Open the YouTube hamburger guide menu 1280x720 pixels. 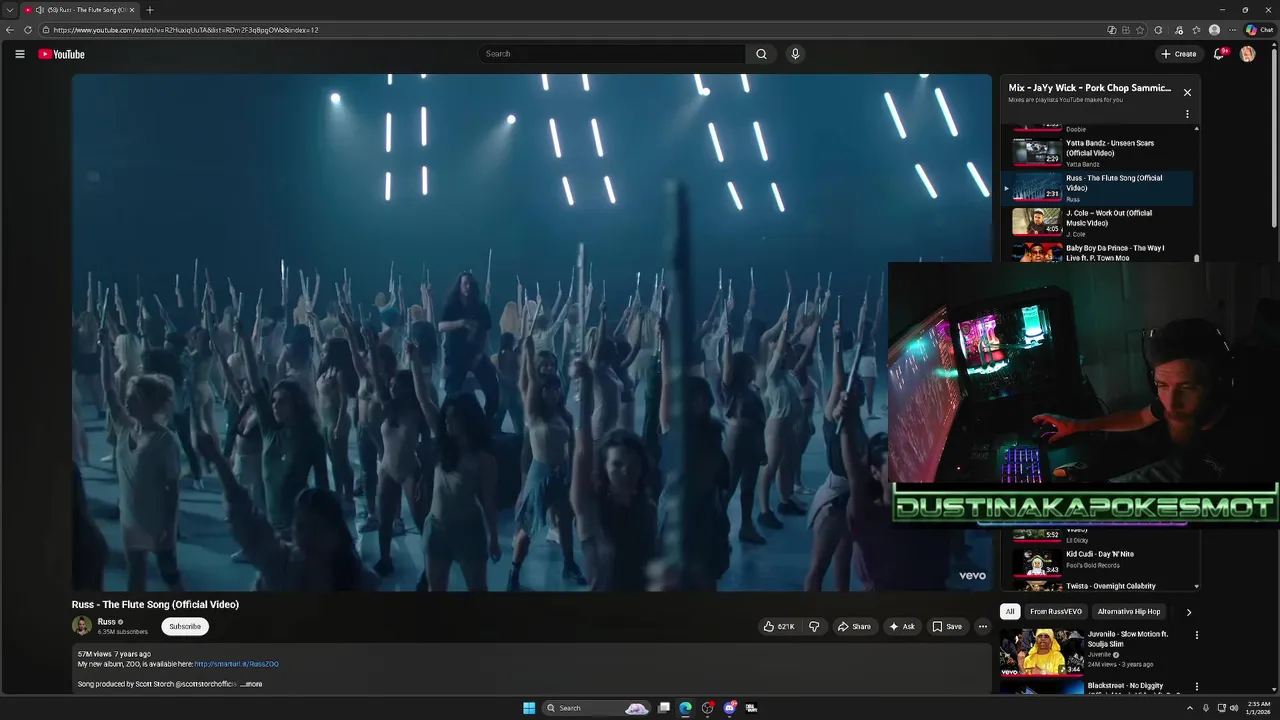[x=19, y=54]
